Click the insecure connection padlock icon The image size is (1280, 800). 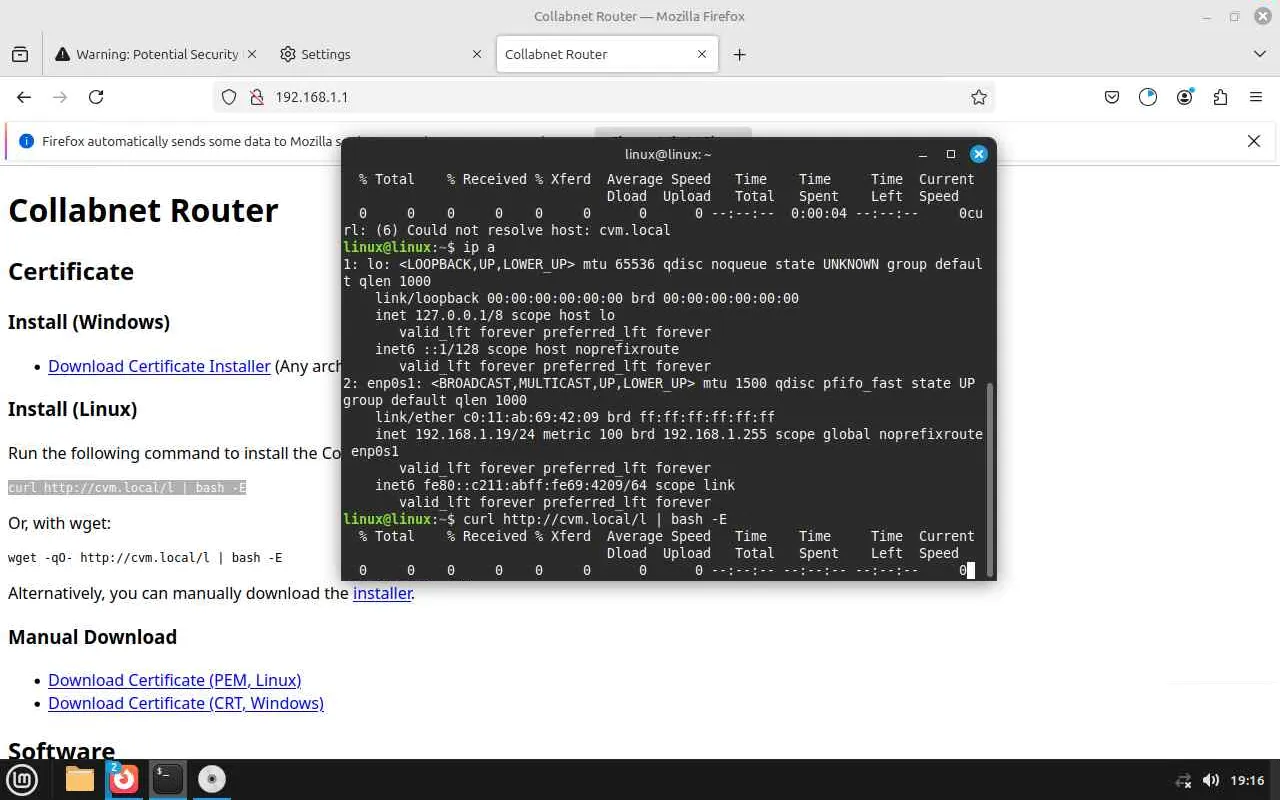click(x=256, y=97)
